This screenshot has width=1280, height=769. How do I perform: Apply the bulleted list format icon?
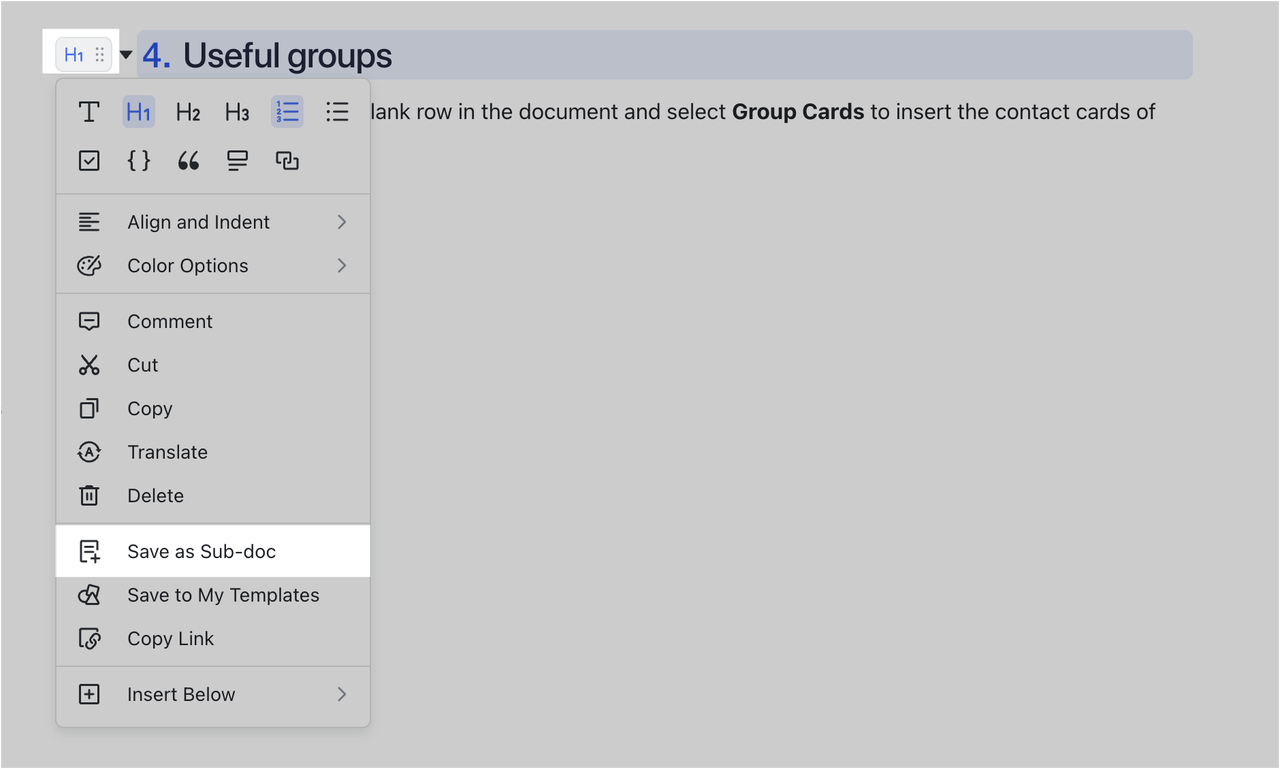(337, 112)
